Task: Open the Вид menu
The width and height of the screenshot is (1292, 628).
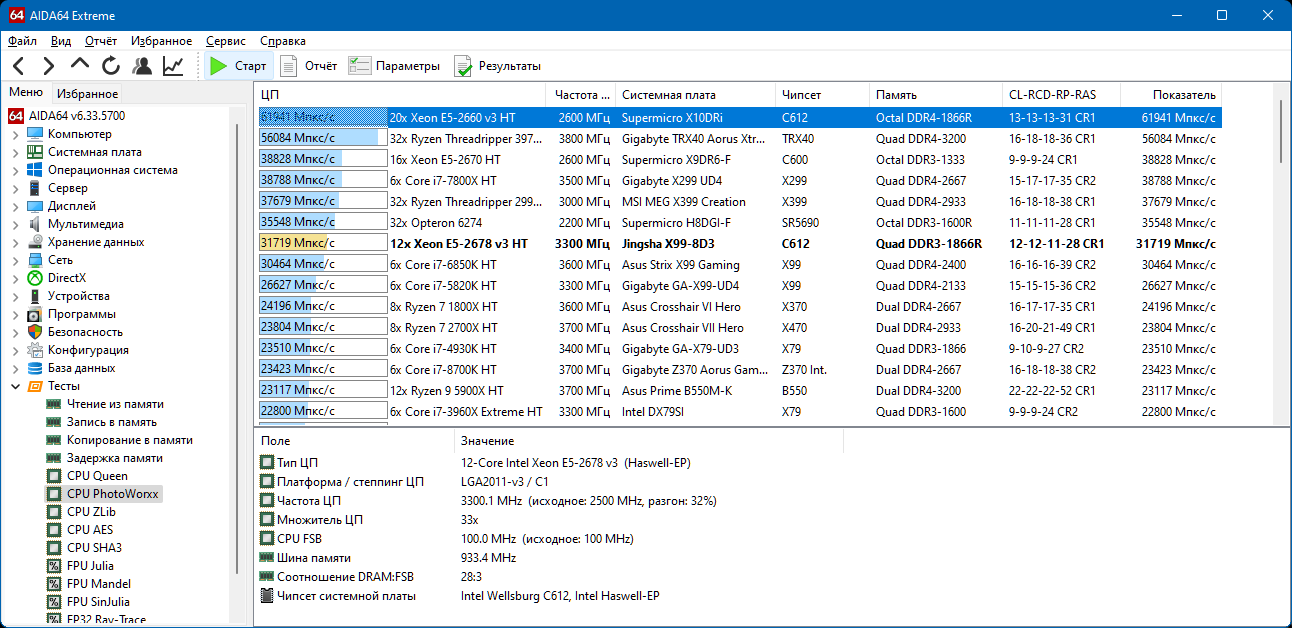Action: point(61,41)
